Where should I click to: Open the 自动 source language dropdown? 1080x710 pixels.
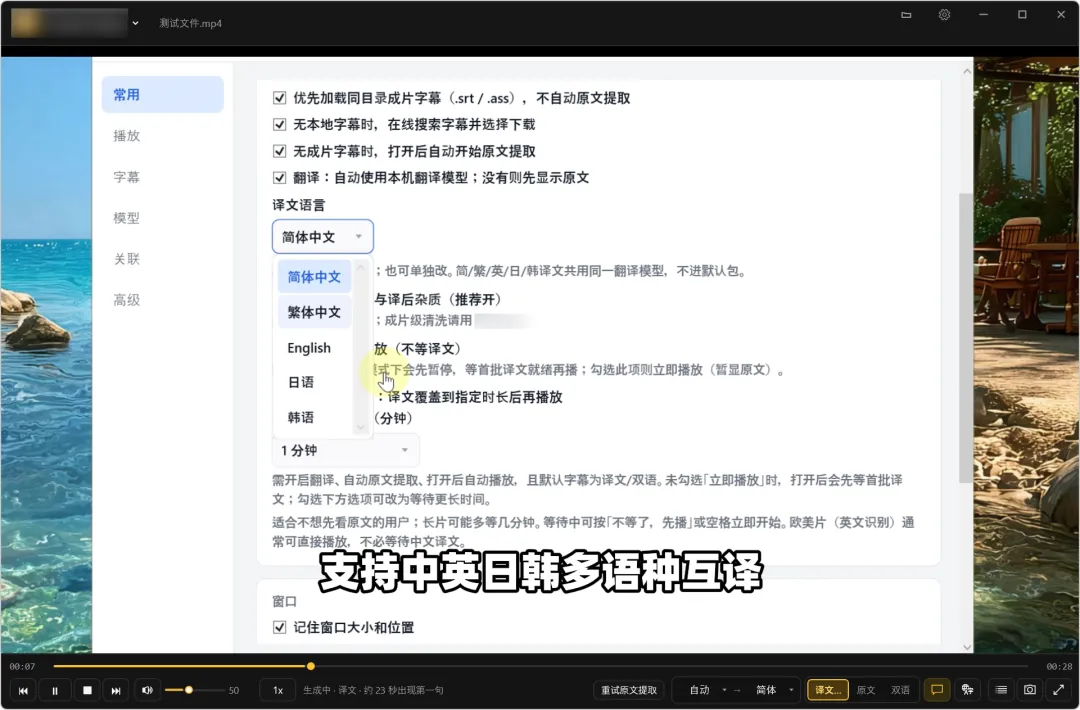click(x=706, y=690)
